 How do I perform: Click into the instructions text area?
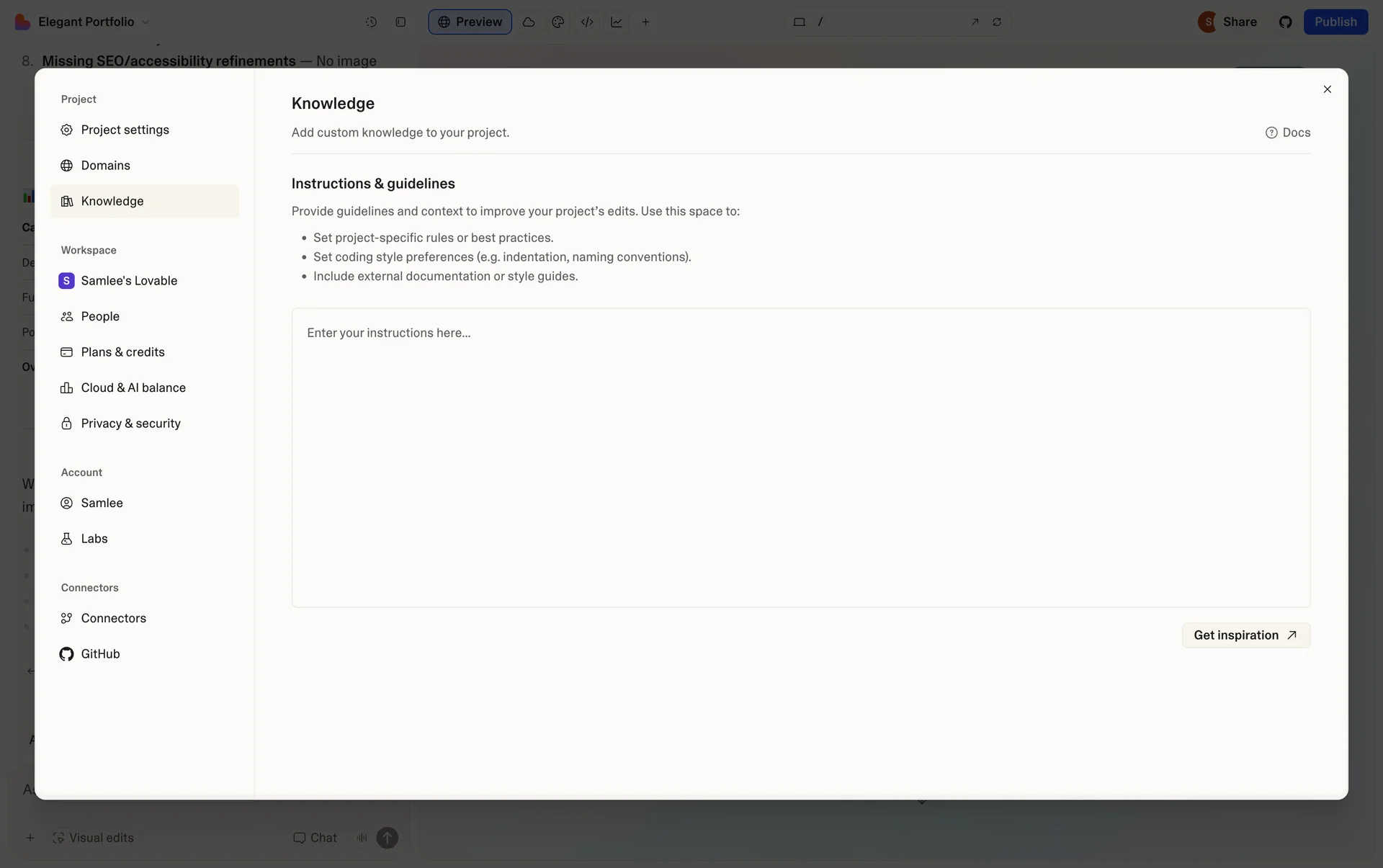pos(800,457)
